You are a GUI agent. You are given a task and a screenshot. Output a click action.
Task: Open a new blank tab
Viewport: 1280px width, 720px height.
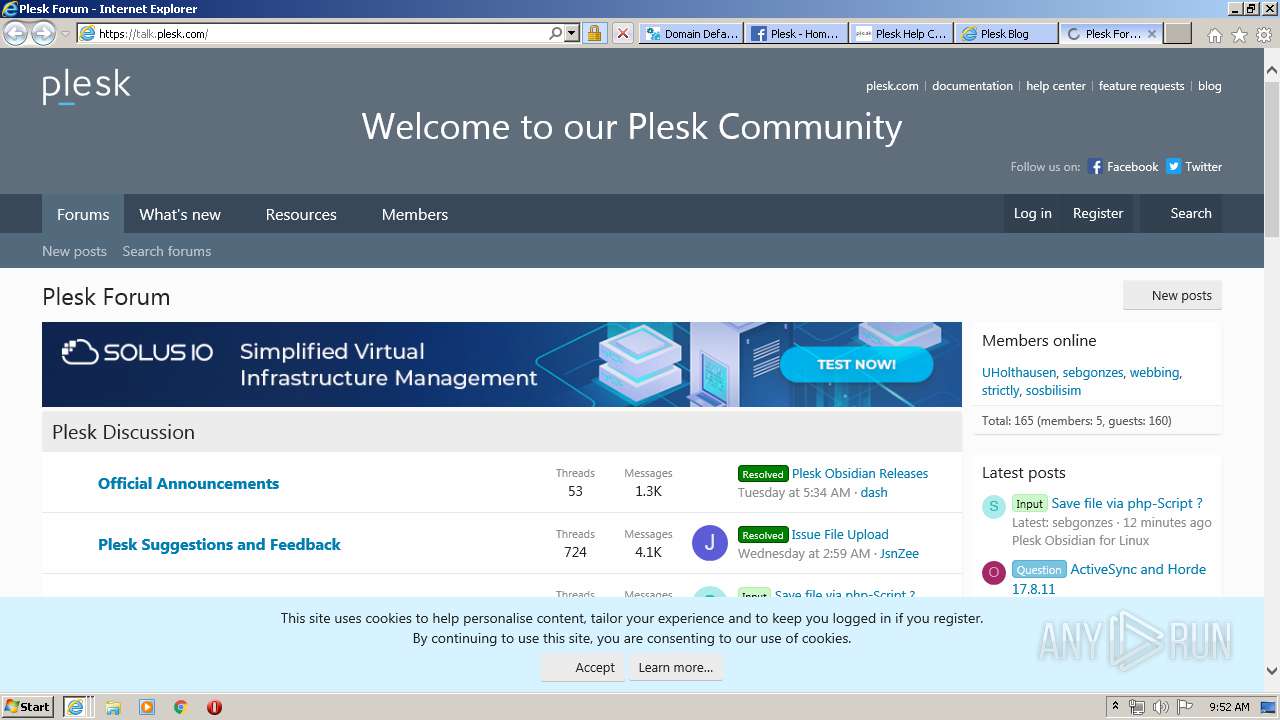coord(1178,33)
